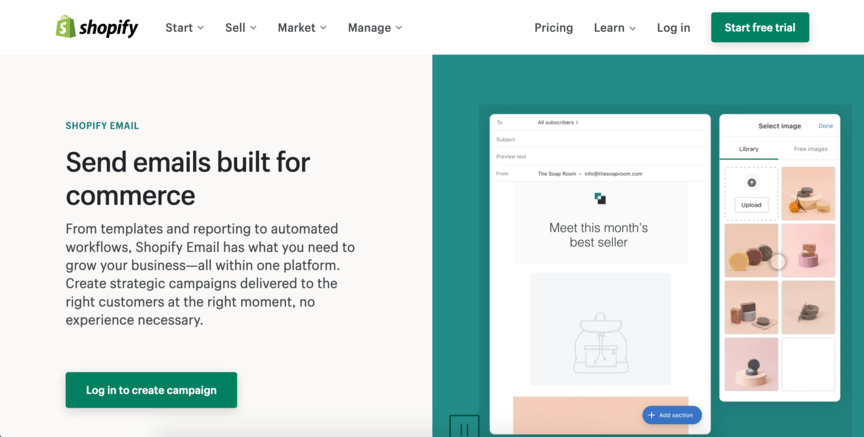Switch to the Free images tab
The image size is (864, 437).
810,149
